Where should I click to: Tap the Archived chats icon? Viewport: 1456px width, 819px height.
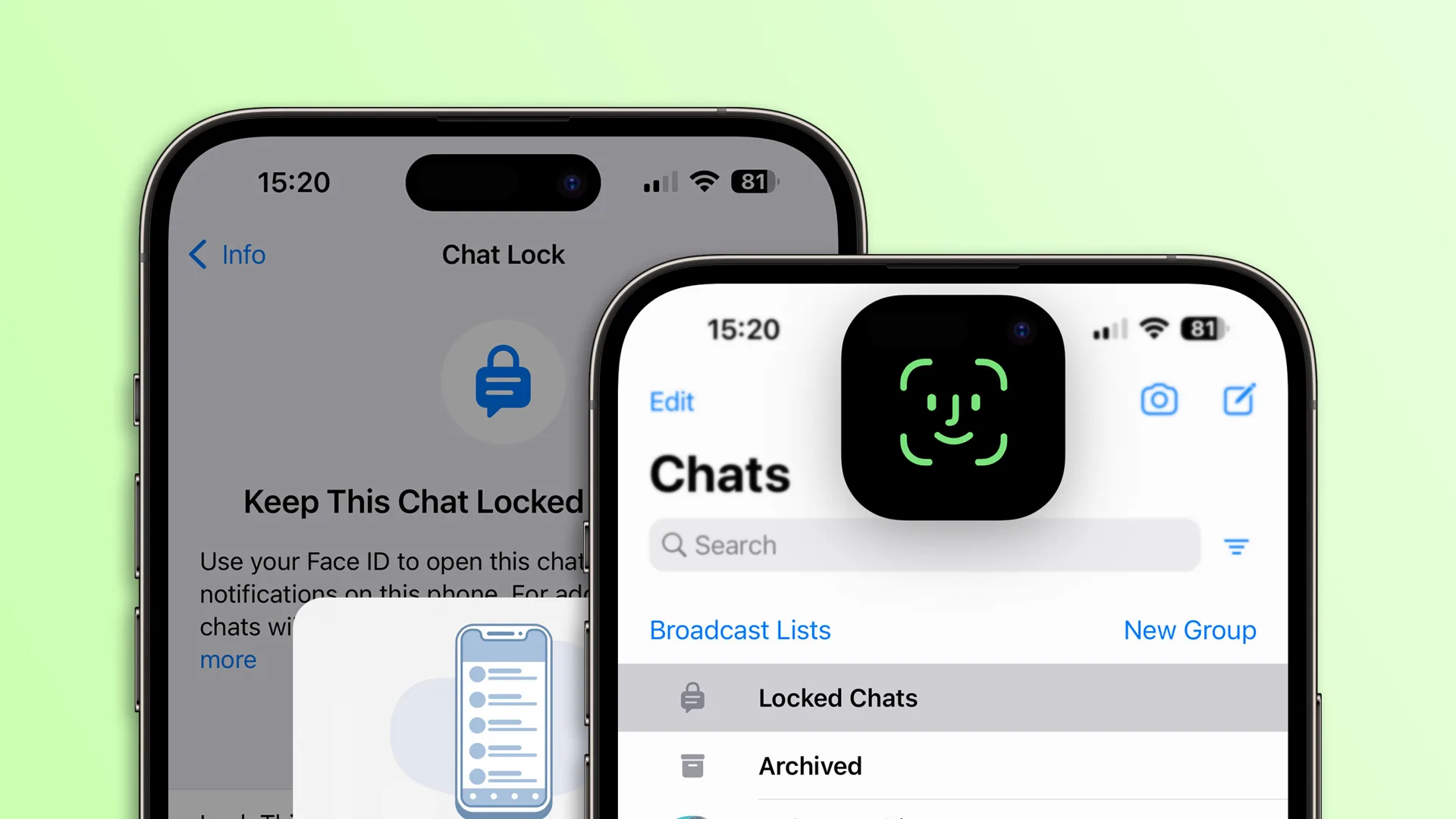pos(692,765)
